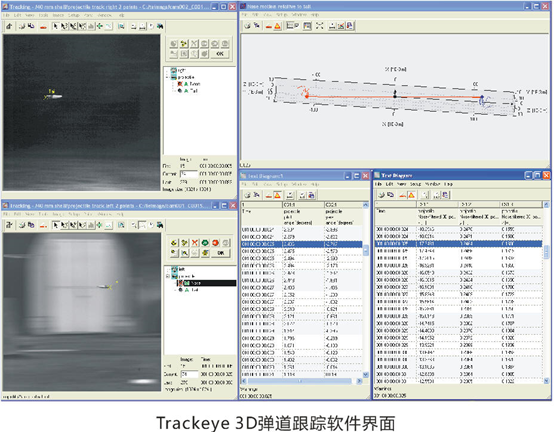The image size is (554, 432).
Task: Open the Setup menu in the right-track Tracking window
Action: coord(73,15)
